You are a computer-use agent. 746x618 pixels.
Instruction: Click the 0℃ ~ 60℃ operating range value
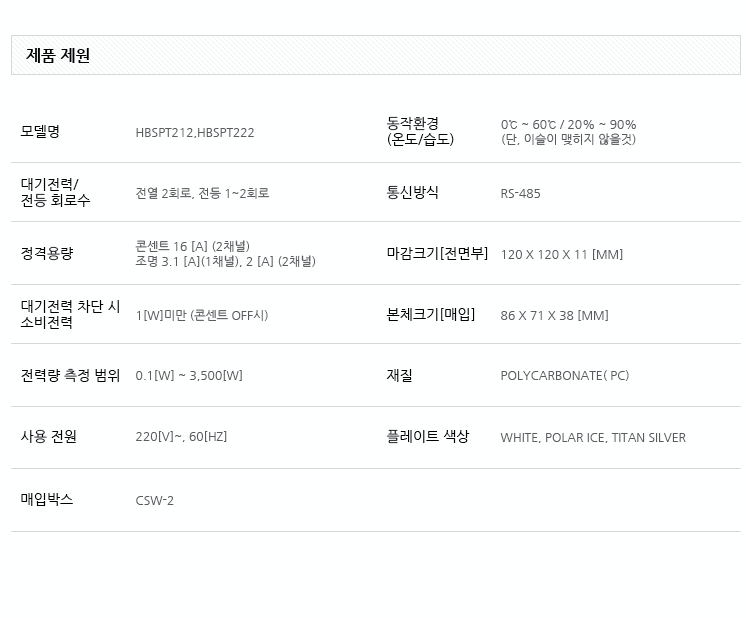(568, 125)
